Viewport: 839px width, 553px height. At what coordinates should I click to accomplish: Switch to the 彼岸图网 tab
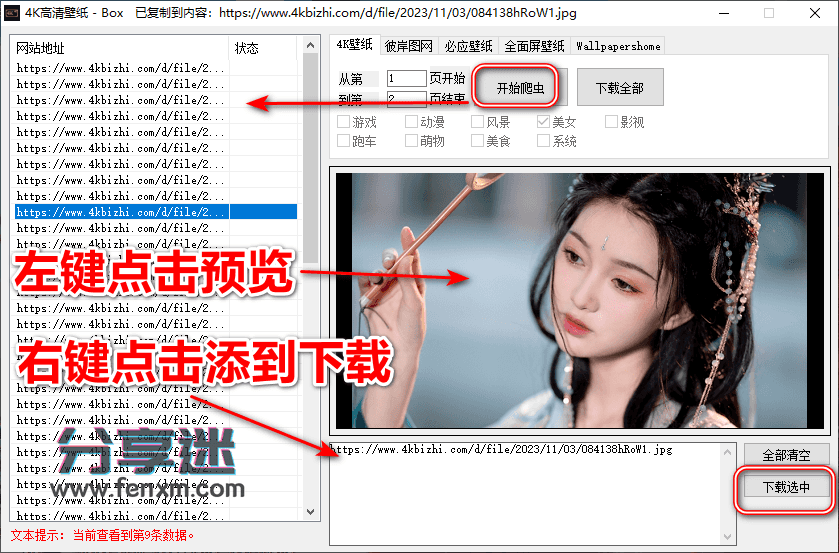(409, 46)
